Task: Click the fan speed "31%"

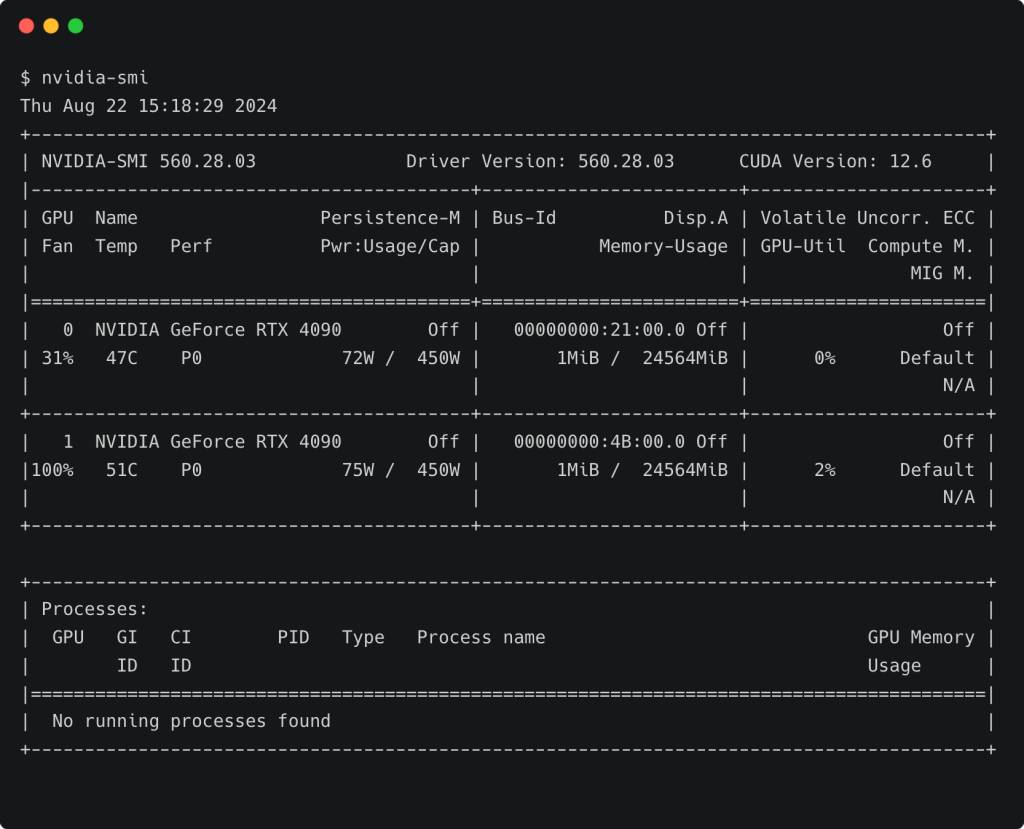Action: tap(57, 358)
